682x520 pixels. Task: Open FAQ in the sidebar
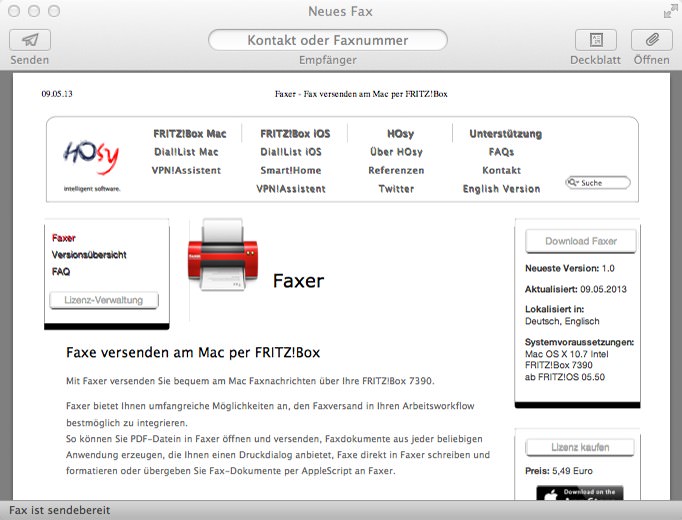[61, 272]
